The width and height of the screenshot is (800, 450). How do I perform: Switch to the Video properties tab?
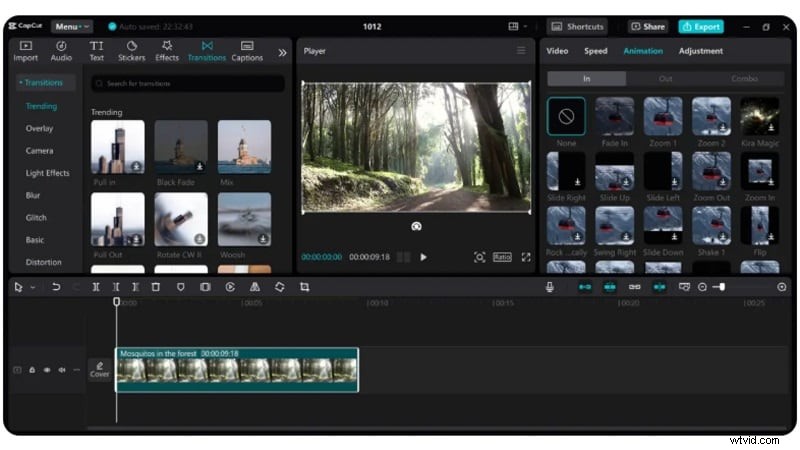pos(557,51)
